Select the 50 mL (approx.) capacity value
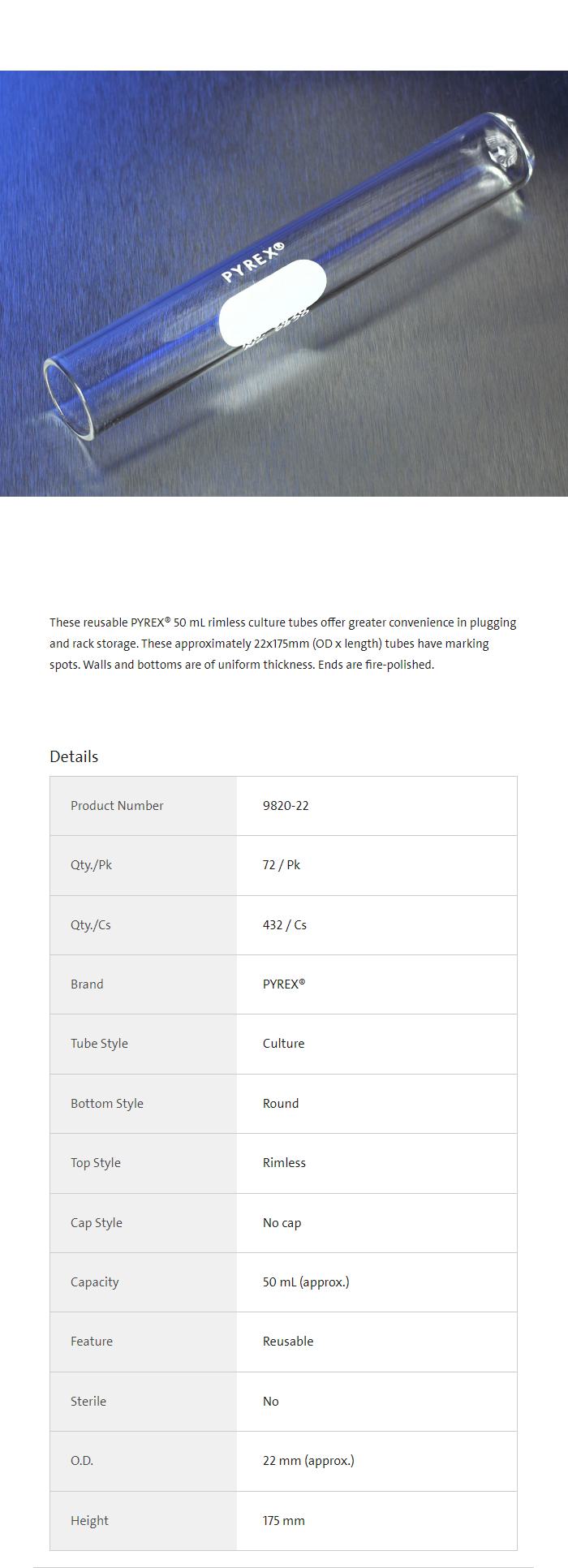568x1568 pixels. (306, 1282)
